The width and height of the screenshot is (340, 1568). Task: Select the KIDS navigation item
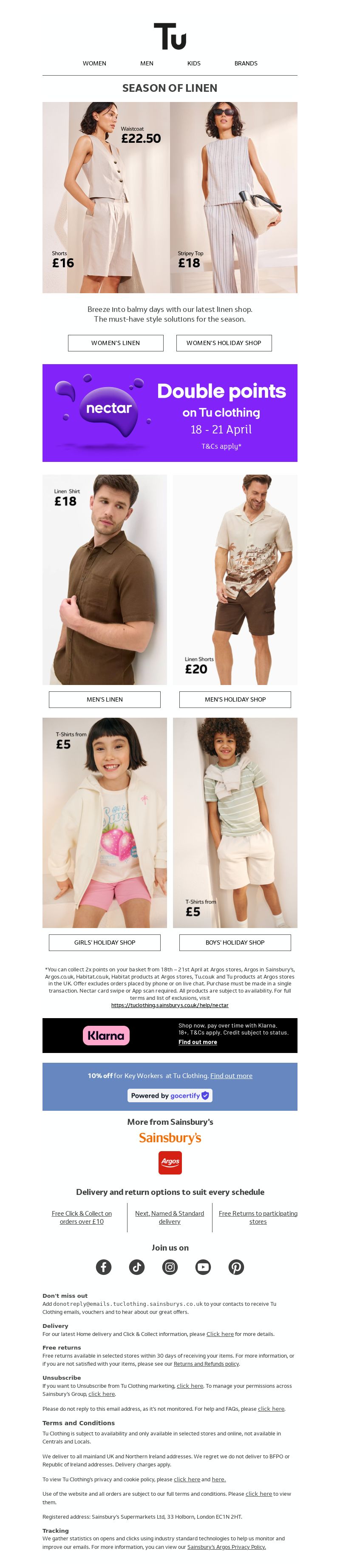pyautogui.click(x=194, y=63)
